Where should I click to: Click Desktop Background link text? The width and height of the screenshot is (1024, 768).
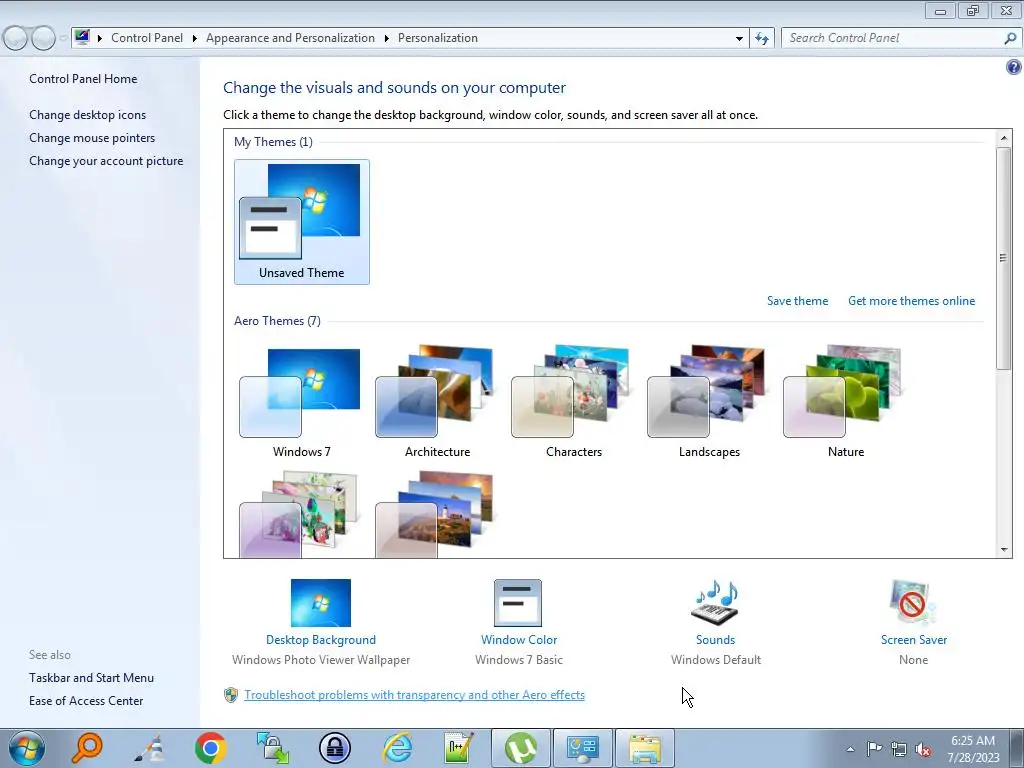(x=321, y=640)
